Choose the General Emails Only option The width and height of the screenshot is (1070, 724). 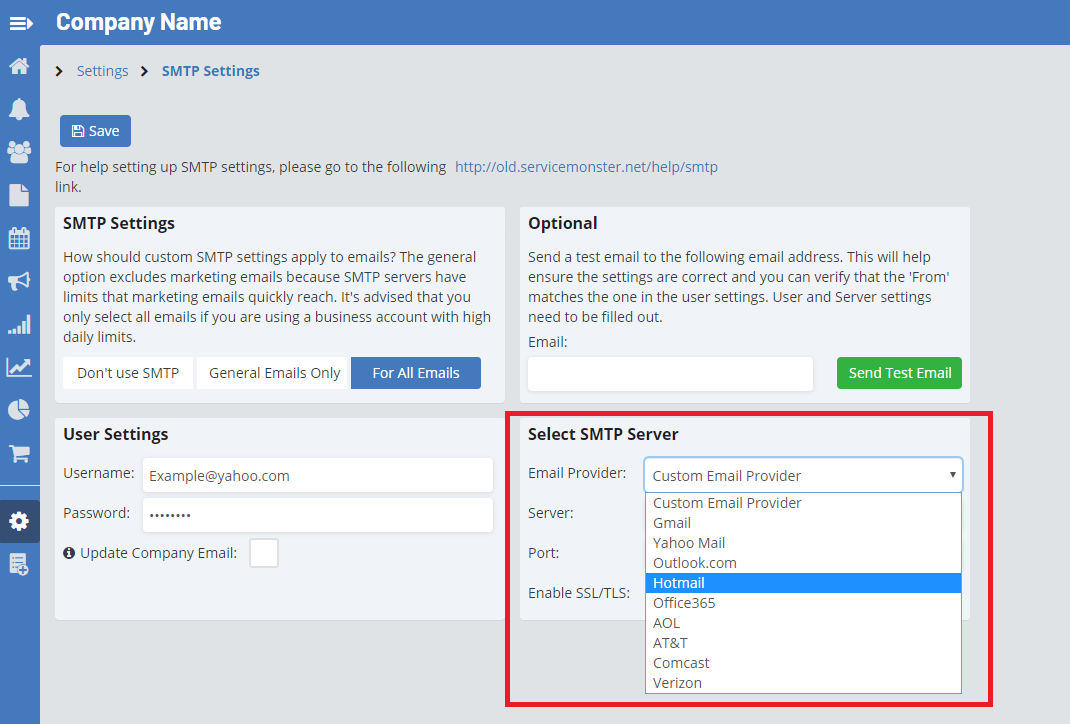(x=274, y=373)
